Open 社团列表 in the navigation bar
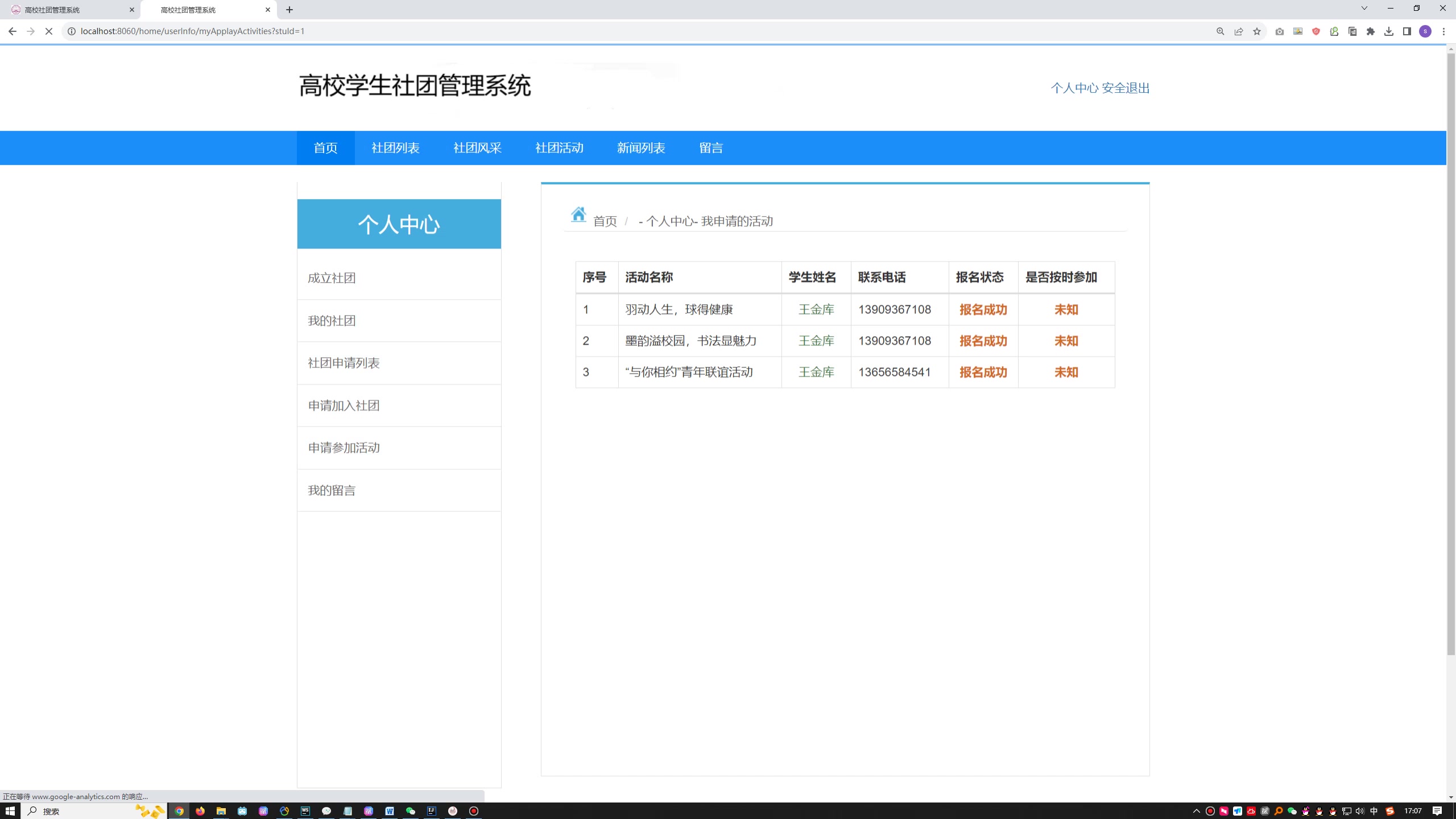 [396, 148]
